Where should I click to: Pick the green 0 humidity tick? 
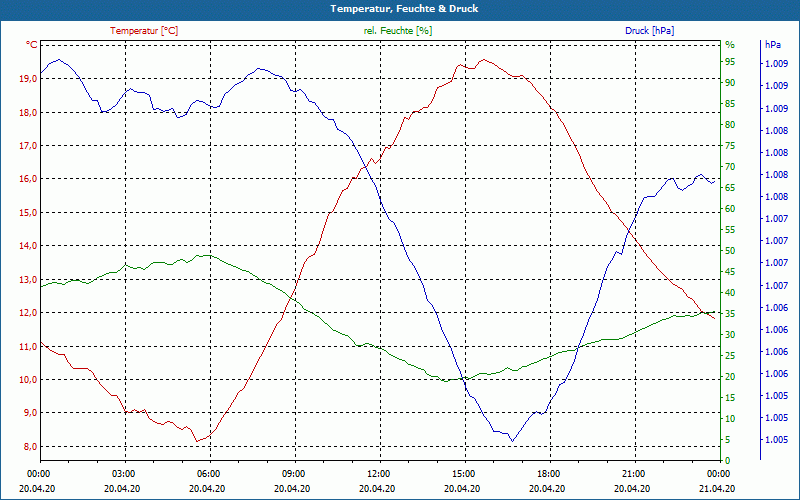(728, 461)
